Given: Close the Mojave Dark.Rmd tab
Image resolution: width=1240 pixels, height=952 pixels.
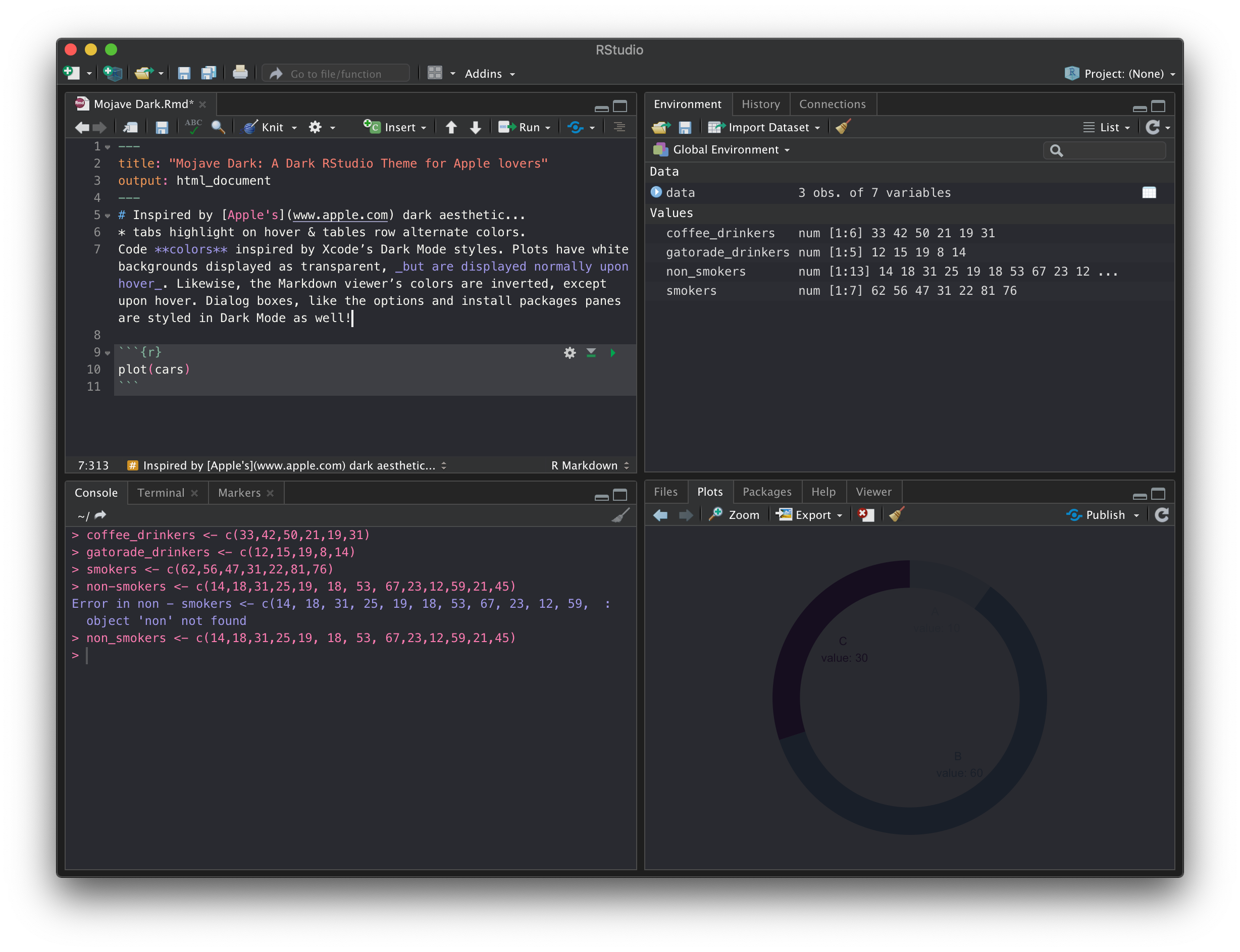Looking at the screenshot, I should coord(202,105).
